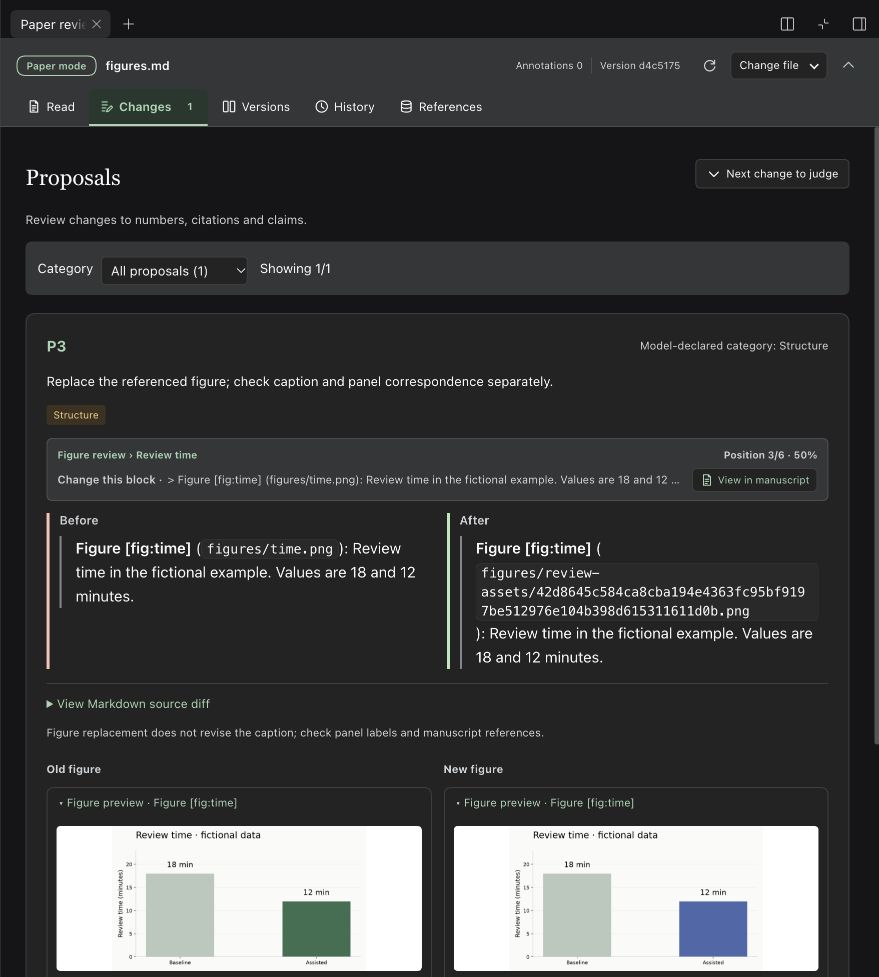
Task: Collapse the new figure preview disclosure
Action: tap(545, 803)
